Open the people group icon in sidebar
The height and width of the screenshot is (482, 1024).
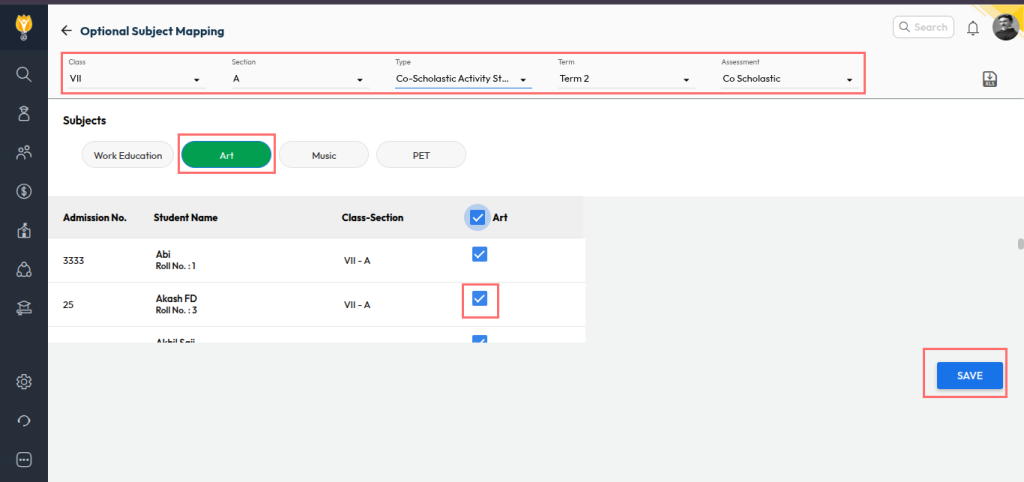point(24,152)
